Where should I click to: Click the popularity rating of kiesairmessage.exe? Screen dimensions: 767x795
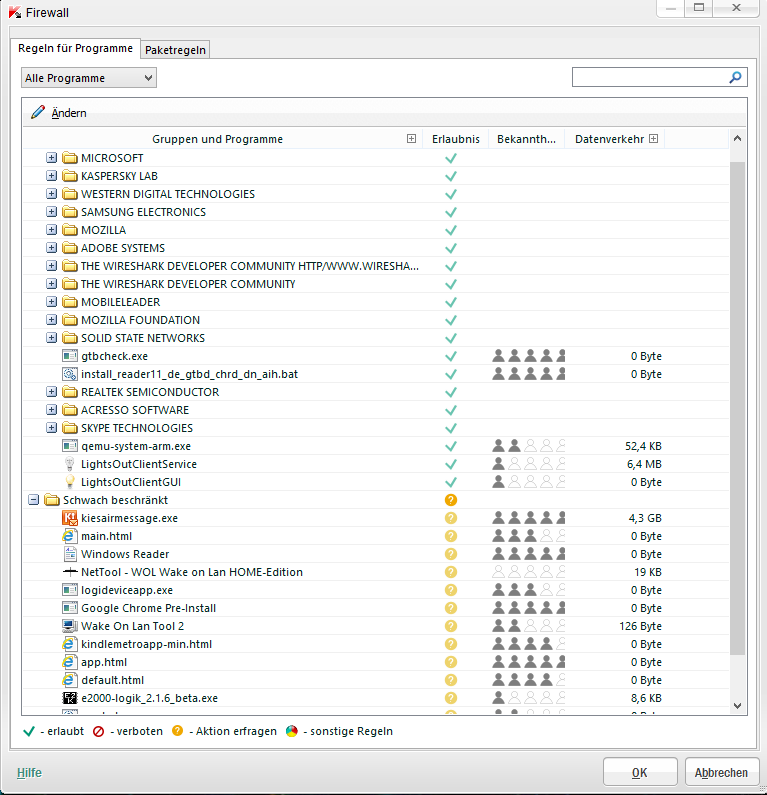click(x=528, y=518)
